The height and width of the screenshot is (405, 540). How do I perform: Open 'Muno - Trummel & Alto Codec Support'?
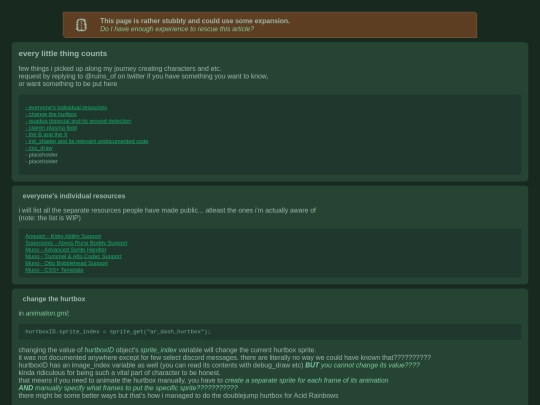(x=73, y=256)
